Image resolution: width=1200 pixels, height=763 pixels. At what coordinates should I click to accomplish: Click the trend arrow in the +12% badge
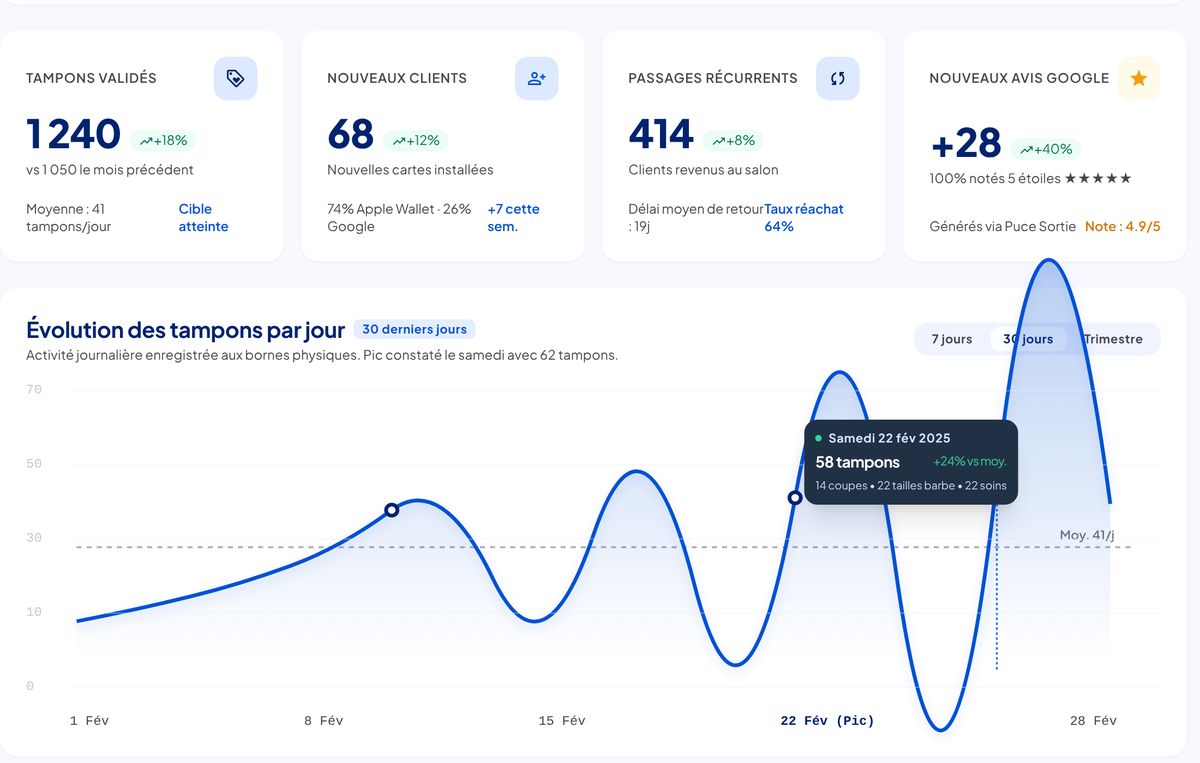coord(399,141)
